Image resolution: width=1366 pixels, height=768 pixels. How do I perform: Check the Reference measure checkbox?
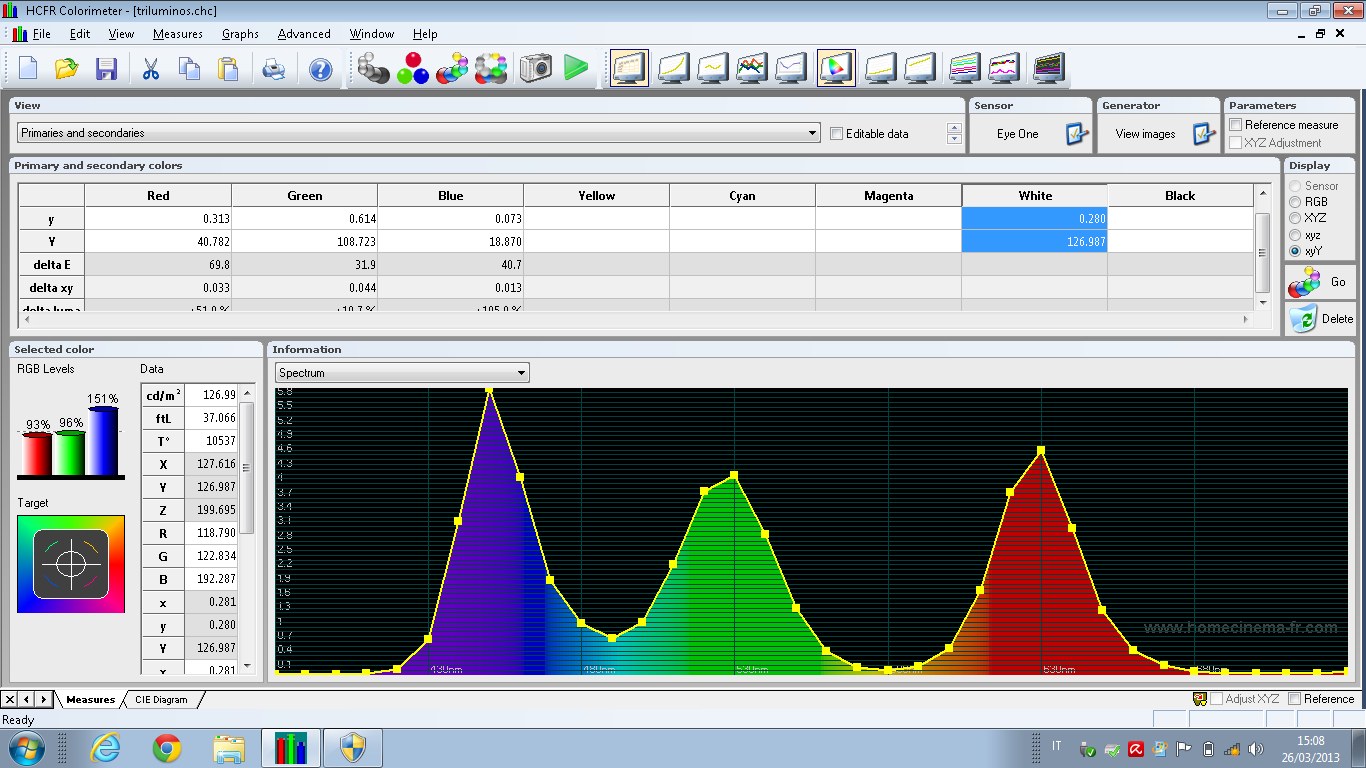(1236, 125)
